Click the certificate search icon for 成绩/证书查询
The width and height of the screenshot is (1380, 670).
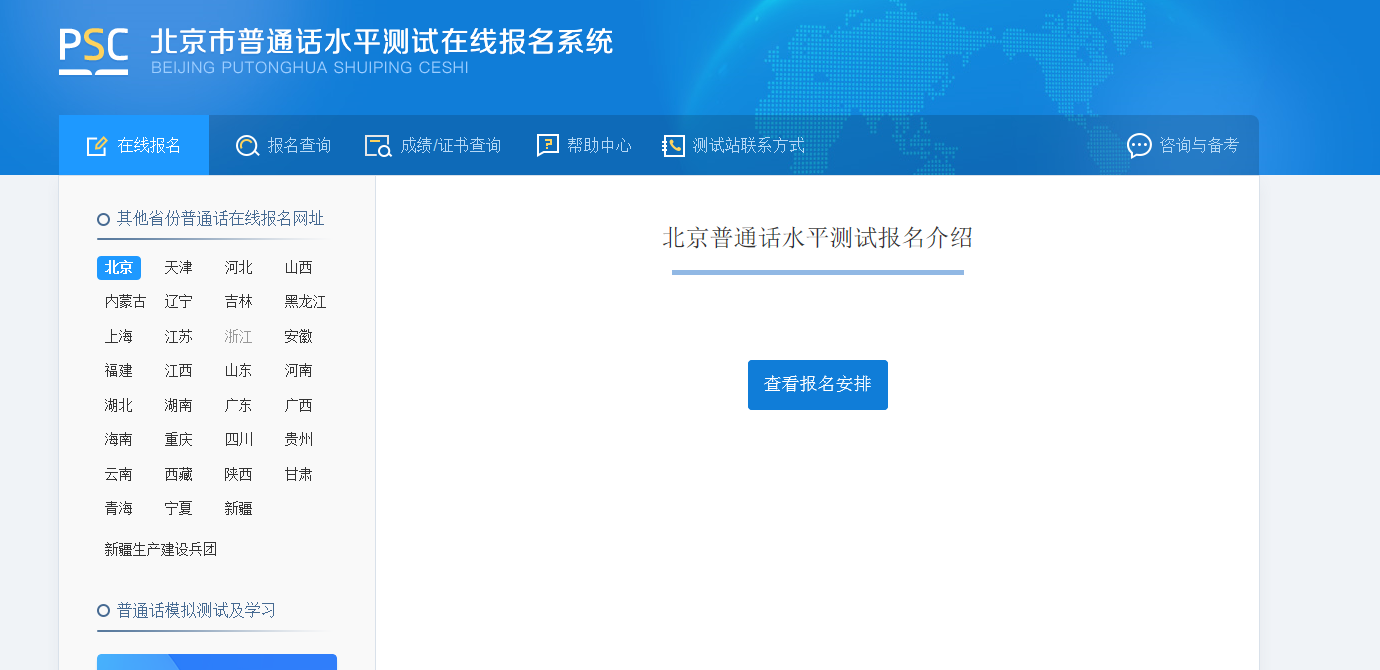pyautogui.click(x=378, y=146)
